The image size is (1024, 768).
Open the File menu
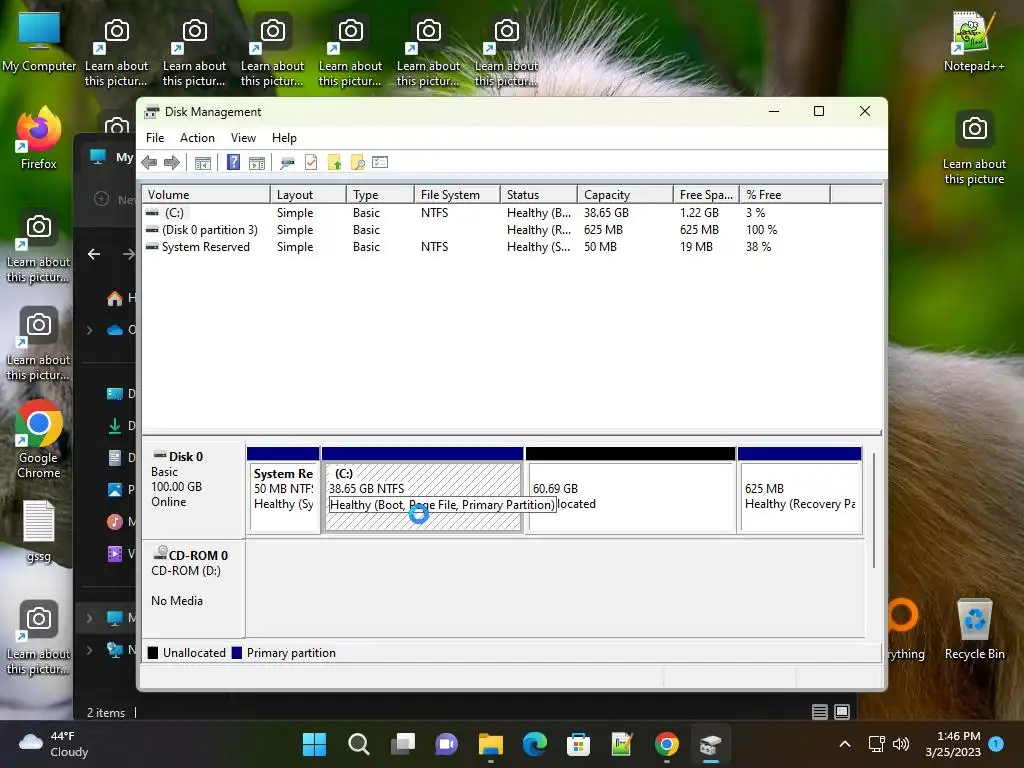click(155, 138)
